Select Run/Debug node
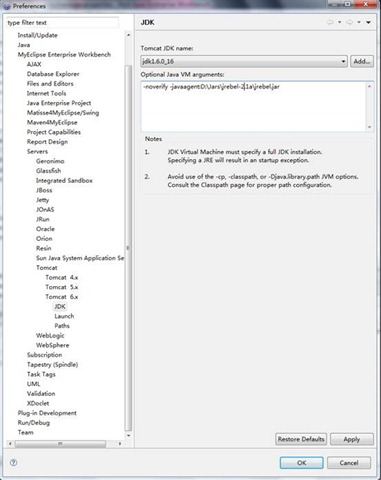Image resolution: width=381 pixels, height=480 pixels. [x=34, y=422]
